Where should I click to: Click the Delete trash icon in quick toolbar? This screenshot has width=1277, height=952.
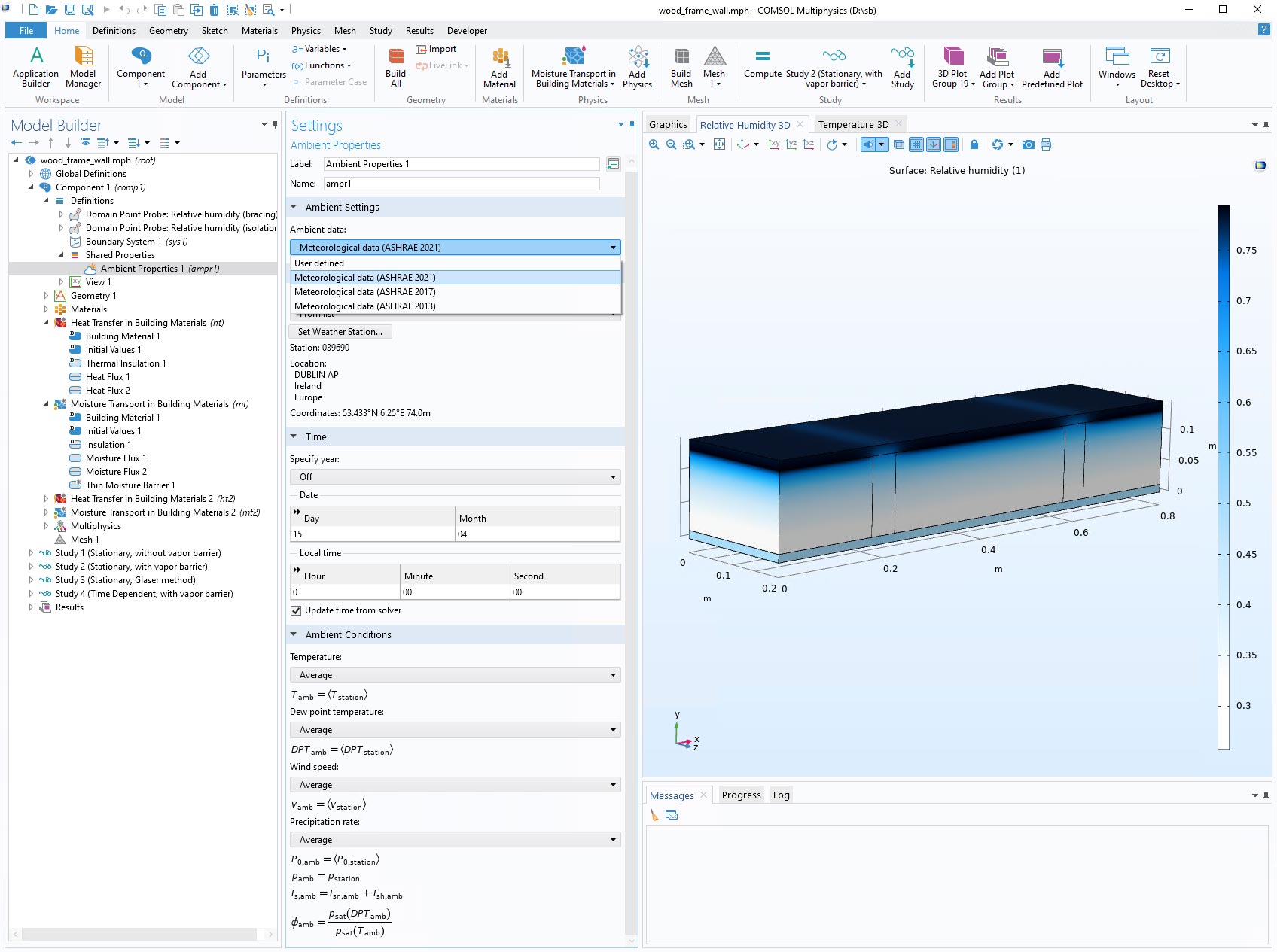(214, 10)
